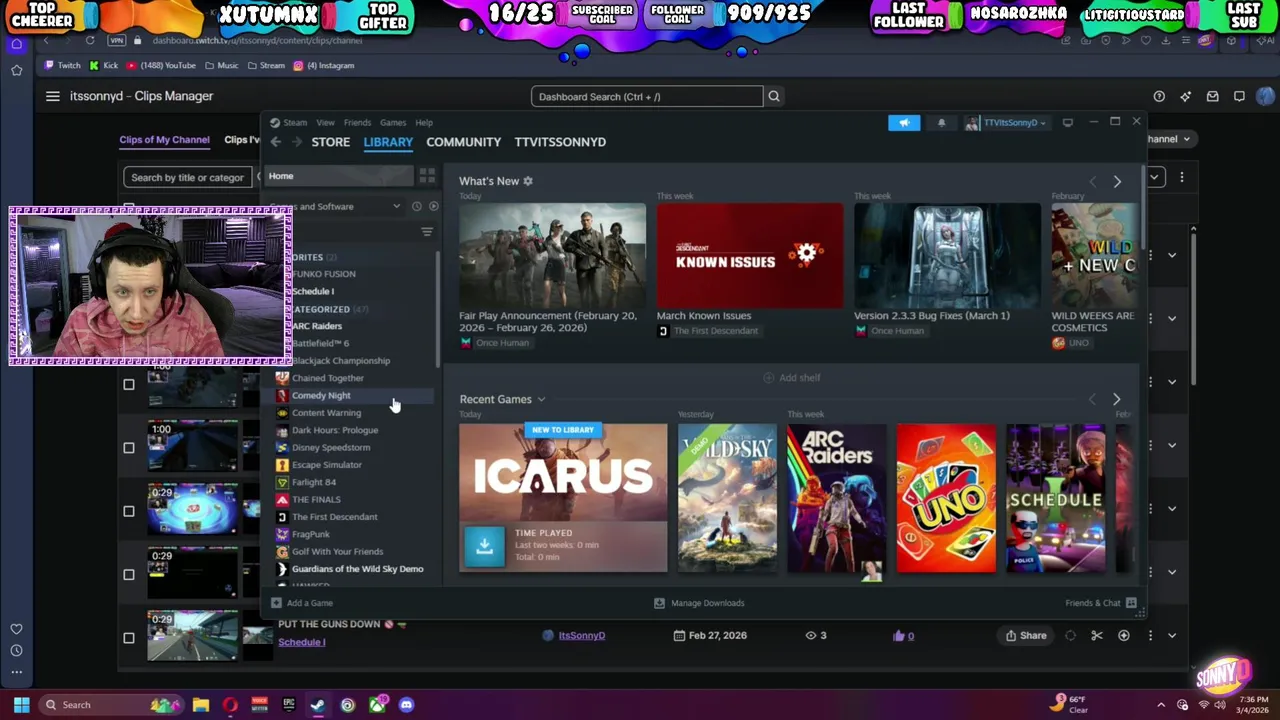Viewport: 1280px width, 720px height.
Task: Open Twitch dashboard inbox mail icon
Action: [x=1212, y=96]
